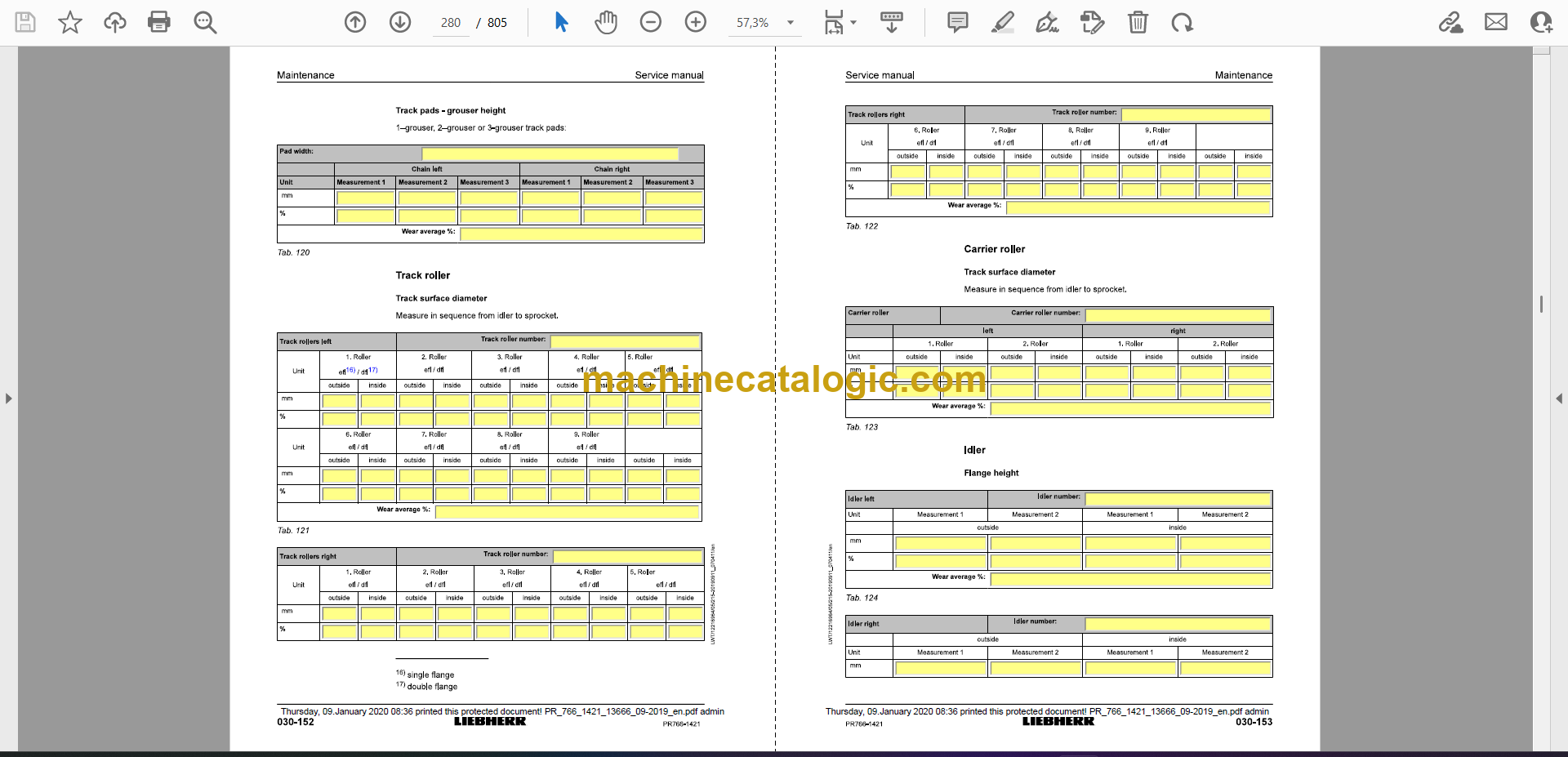Send the file by email envelope icon
This screenshot has width=1568, height=757.
point(1496,22)
